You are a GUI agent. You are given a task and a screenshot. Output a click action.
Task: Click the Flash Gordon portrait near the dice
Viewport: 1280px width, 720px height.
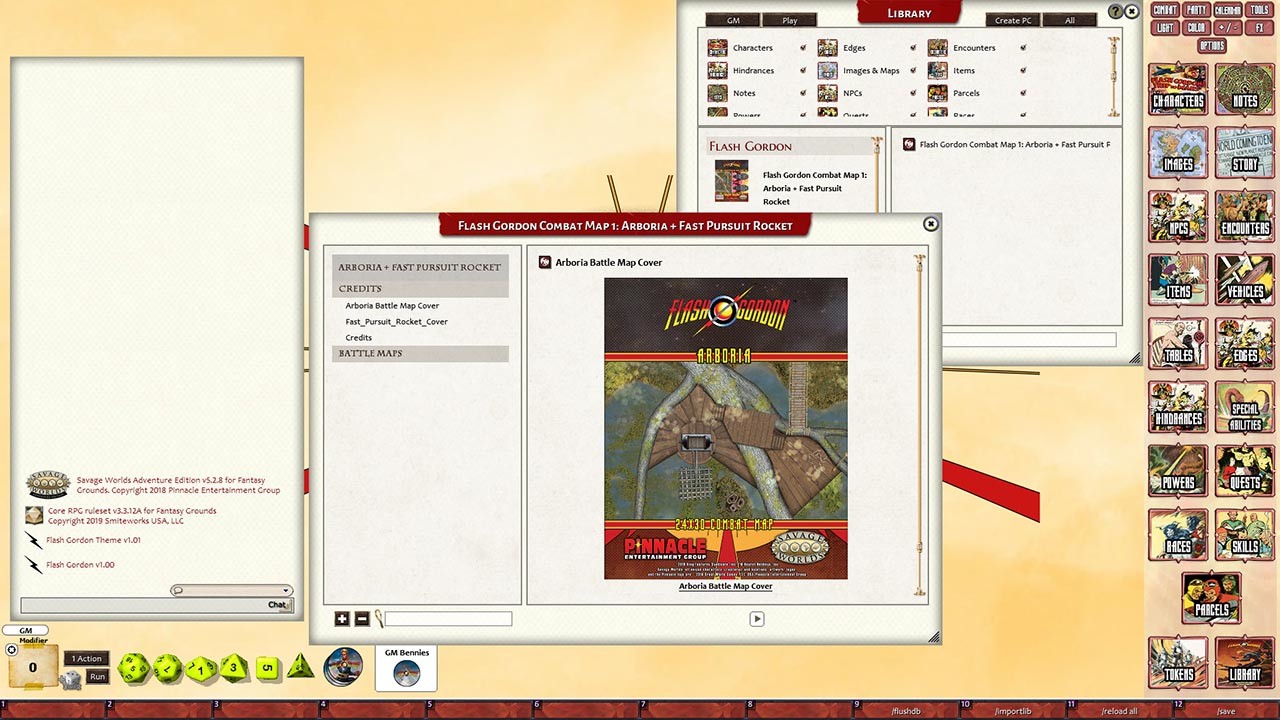pyautogui.click(x=343, y=666)
